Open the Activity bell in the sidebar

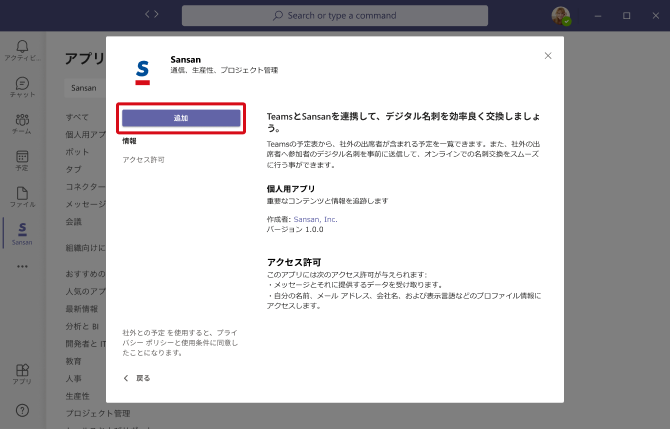pos(22,50)
